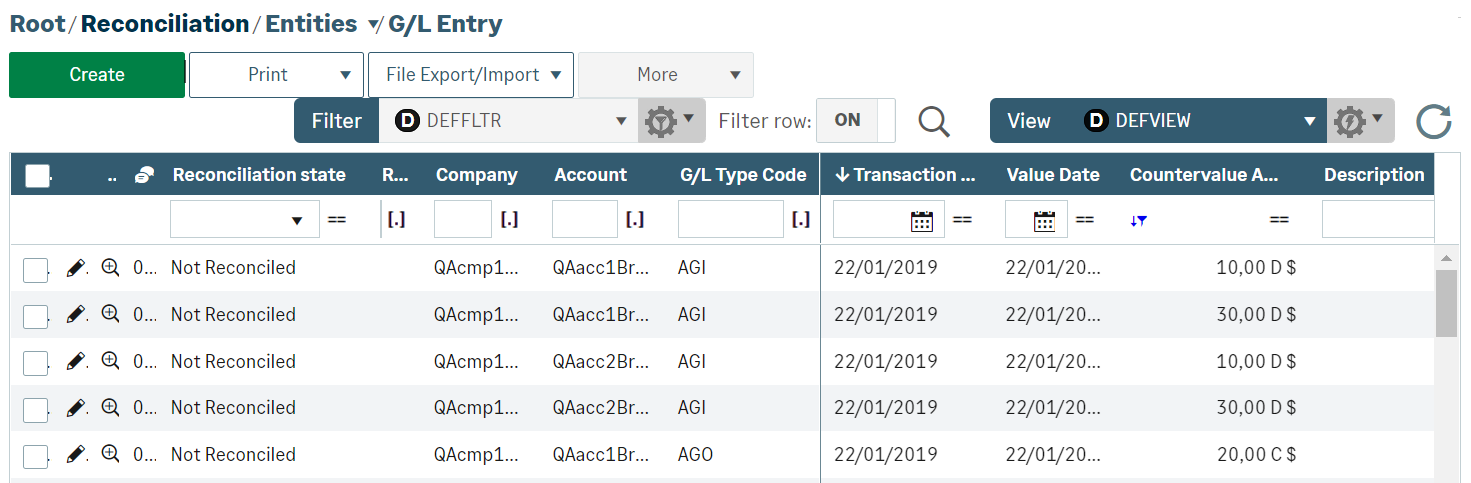The image size is (1471, 483).
Task: Click the green Create button
Action: coord(97,75)
